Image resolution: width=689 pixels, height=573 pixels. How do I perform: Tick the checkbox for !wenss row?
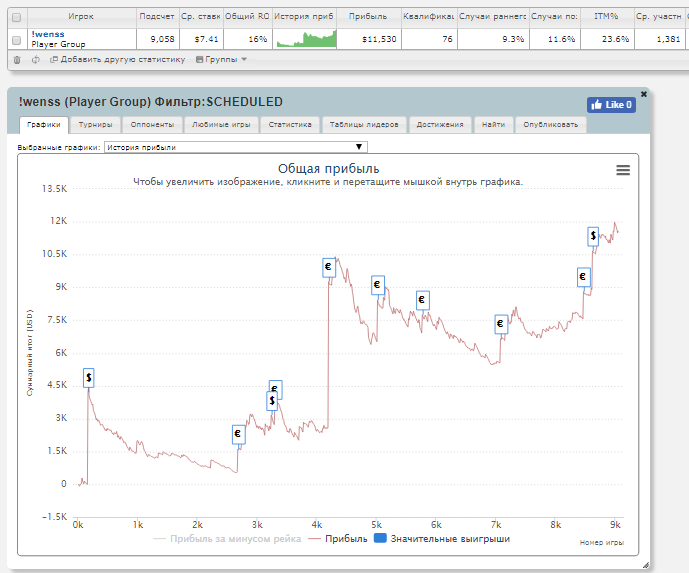[x=16, y=39]
